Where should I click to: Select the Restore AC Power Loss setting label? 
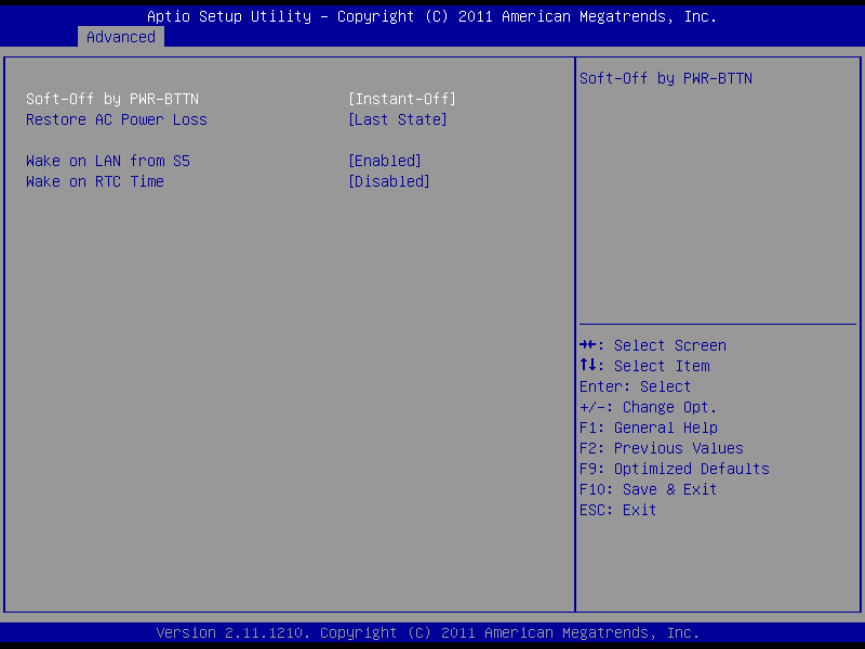coord(116,120)
